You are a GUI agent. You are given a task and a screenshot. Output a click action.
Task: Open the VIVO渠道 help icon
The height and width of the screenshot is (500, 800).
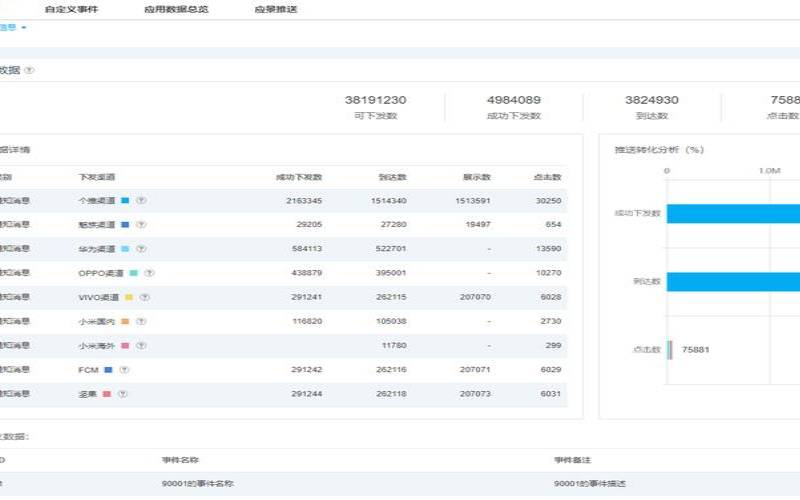145,297
